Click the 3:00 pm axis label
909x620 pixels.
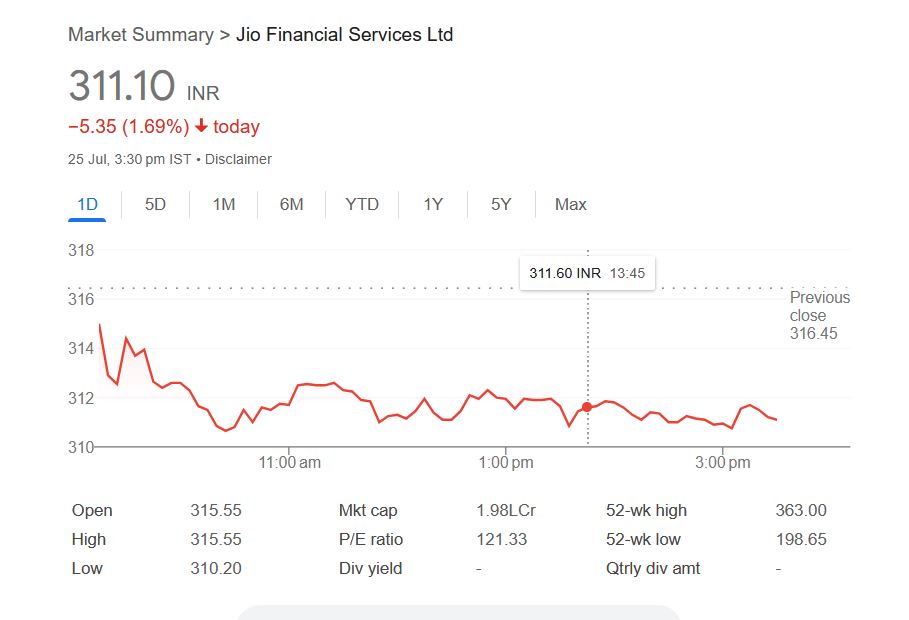coord(722,463)
